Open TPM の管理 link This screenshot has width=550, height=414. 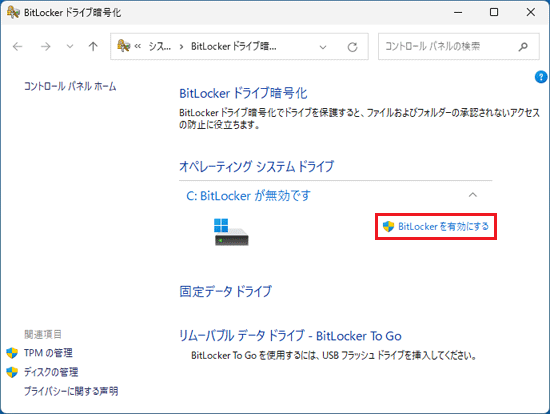pos(48,353)
